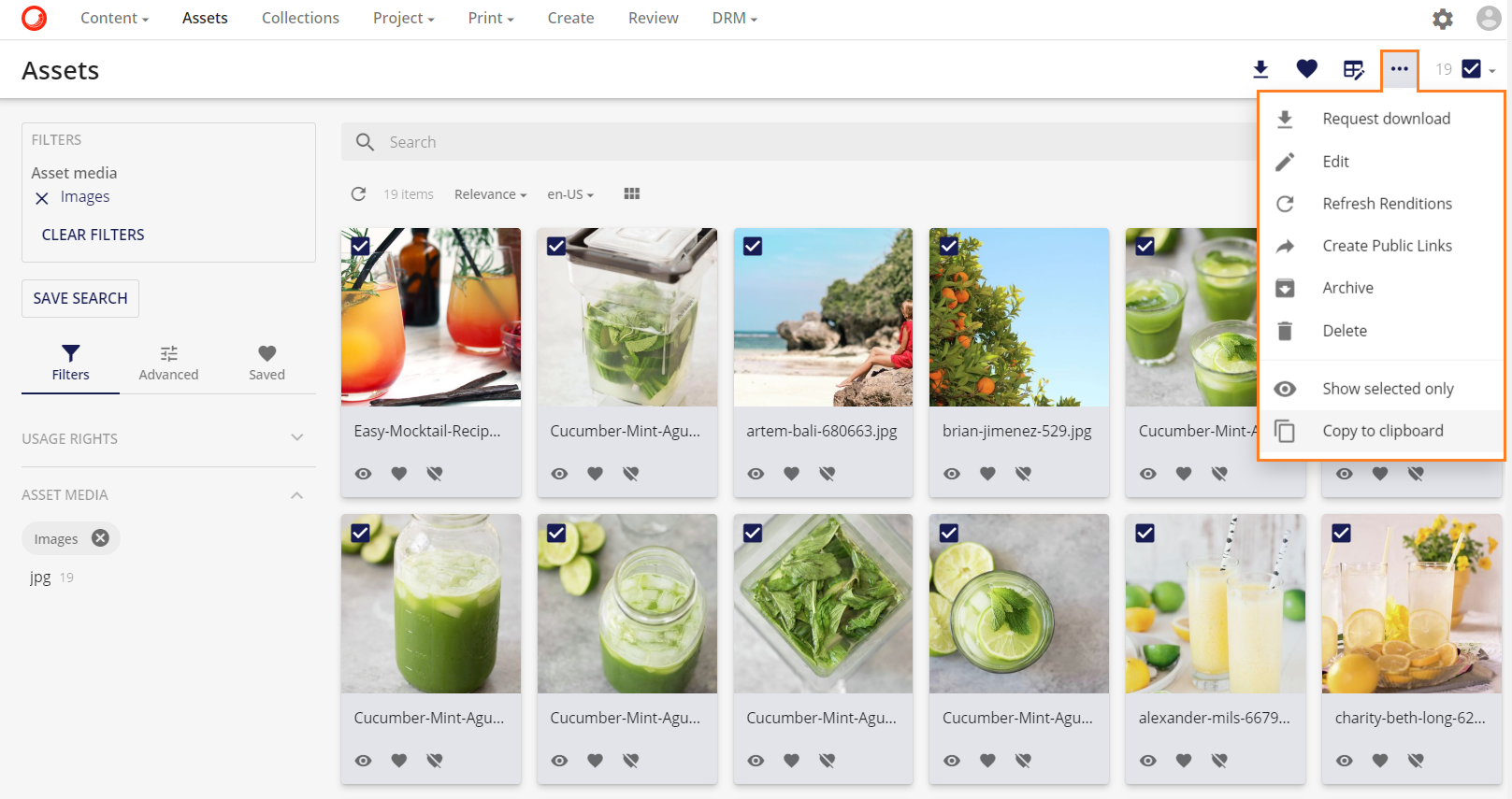This screenshot has height=799, width=1512.
Task: Open the Project dropdown menu
Action: (x=403, y=18)
